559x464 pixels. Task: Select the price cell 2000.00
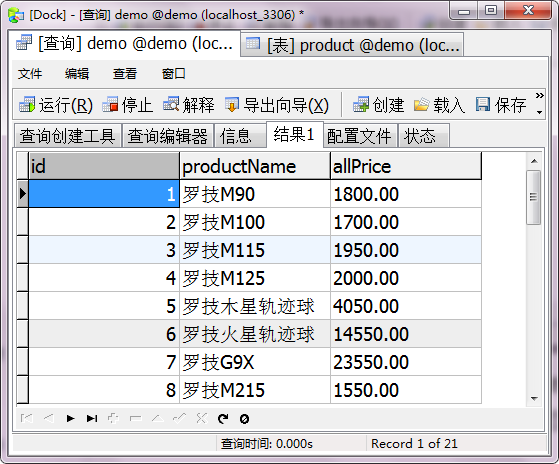[x=406, y=278]
